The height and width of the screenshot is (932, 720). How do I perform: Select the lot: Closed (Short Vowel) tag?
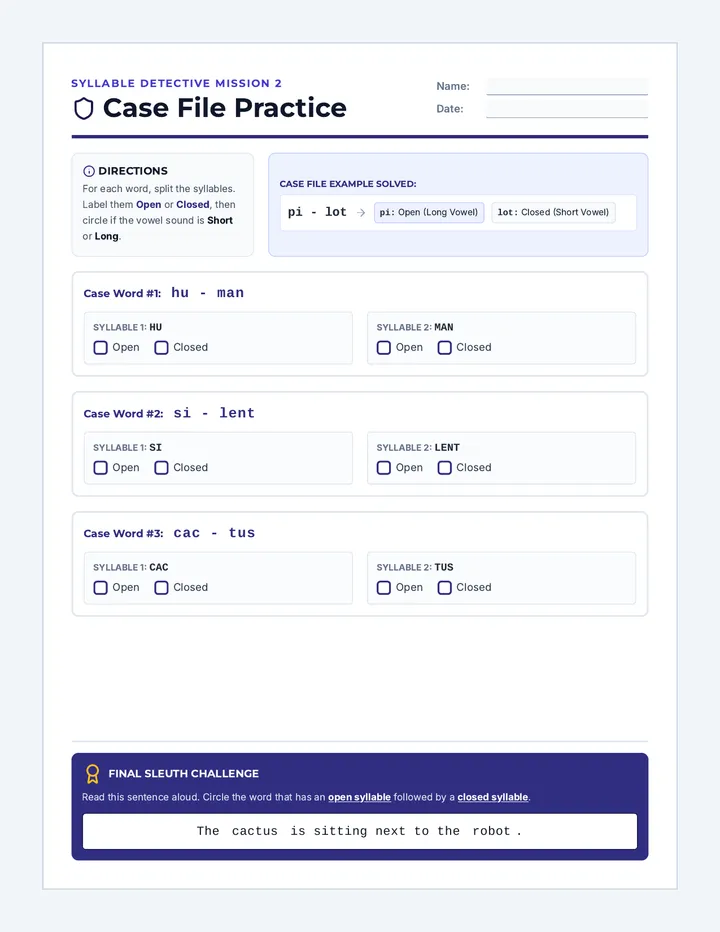point(553,212)
